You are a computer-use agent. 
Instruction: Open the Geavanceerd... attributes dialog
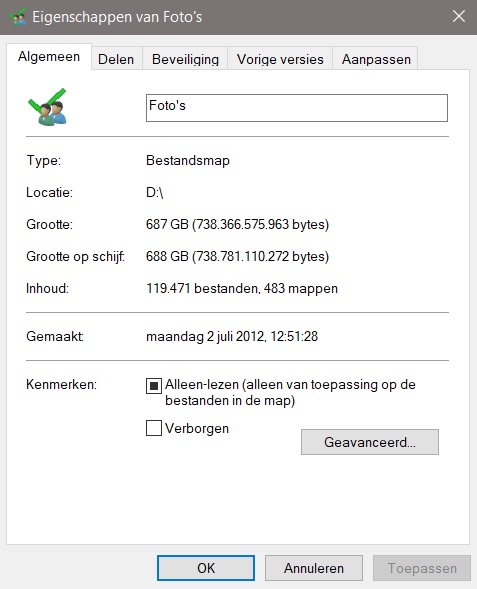(x=370, y=442)
